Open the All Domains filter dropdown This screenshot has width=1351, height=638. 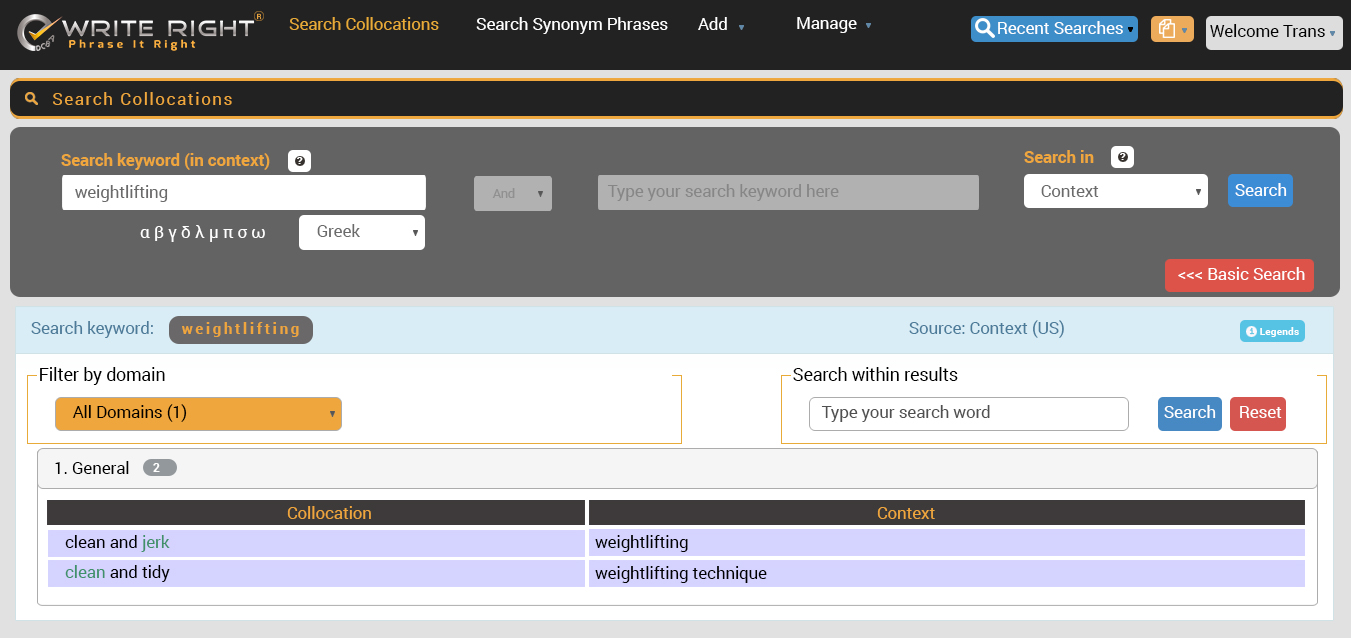(198, 413)
